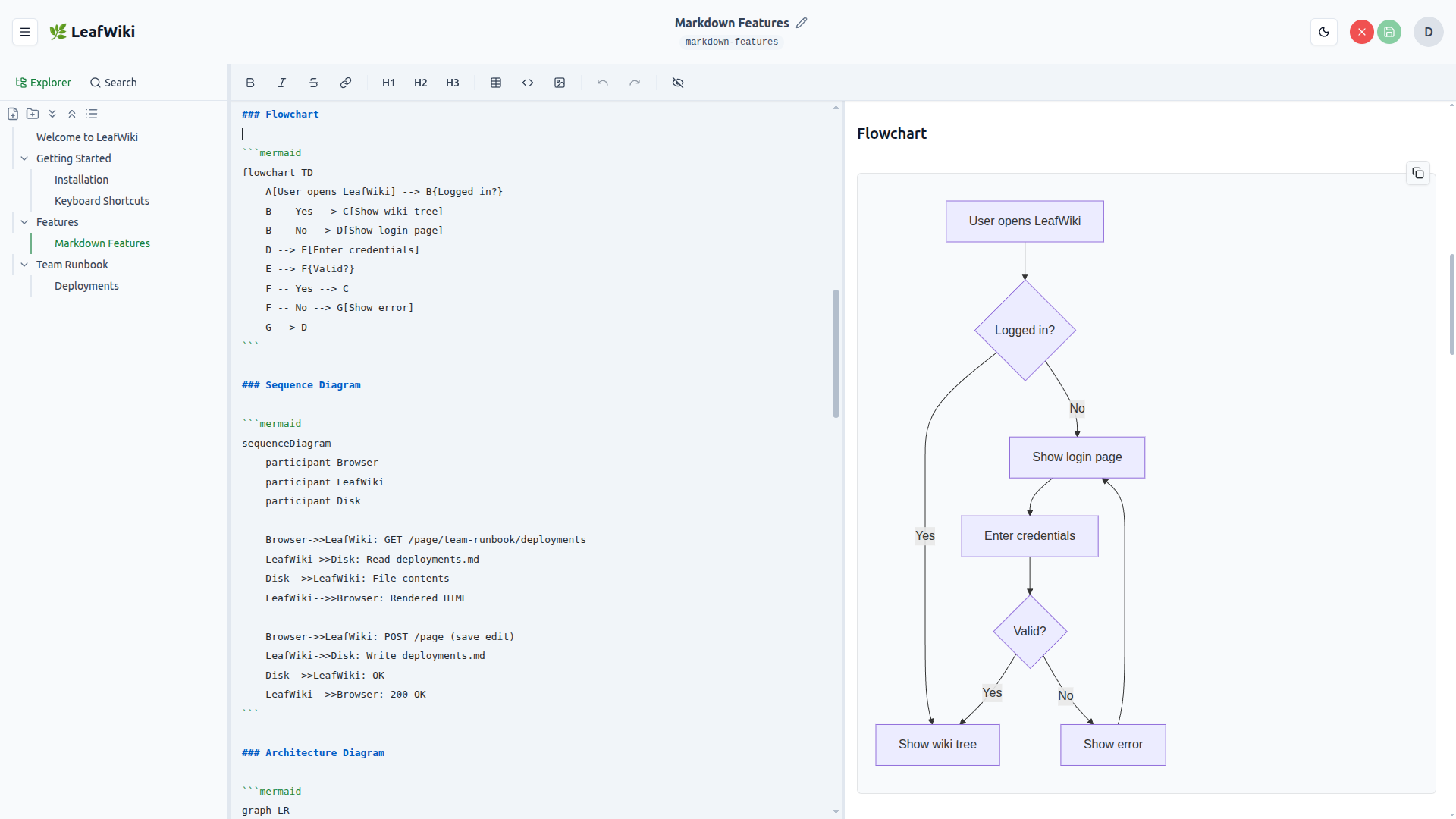
Task: Redo the last edit
Action: point(635,83)
